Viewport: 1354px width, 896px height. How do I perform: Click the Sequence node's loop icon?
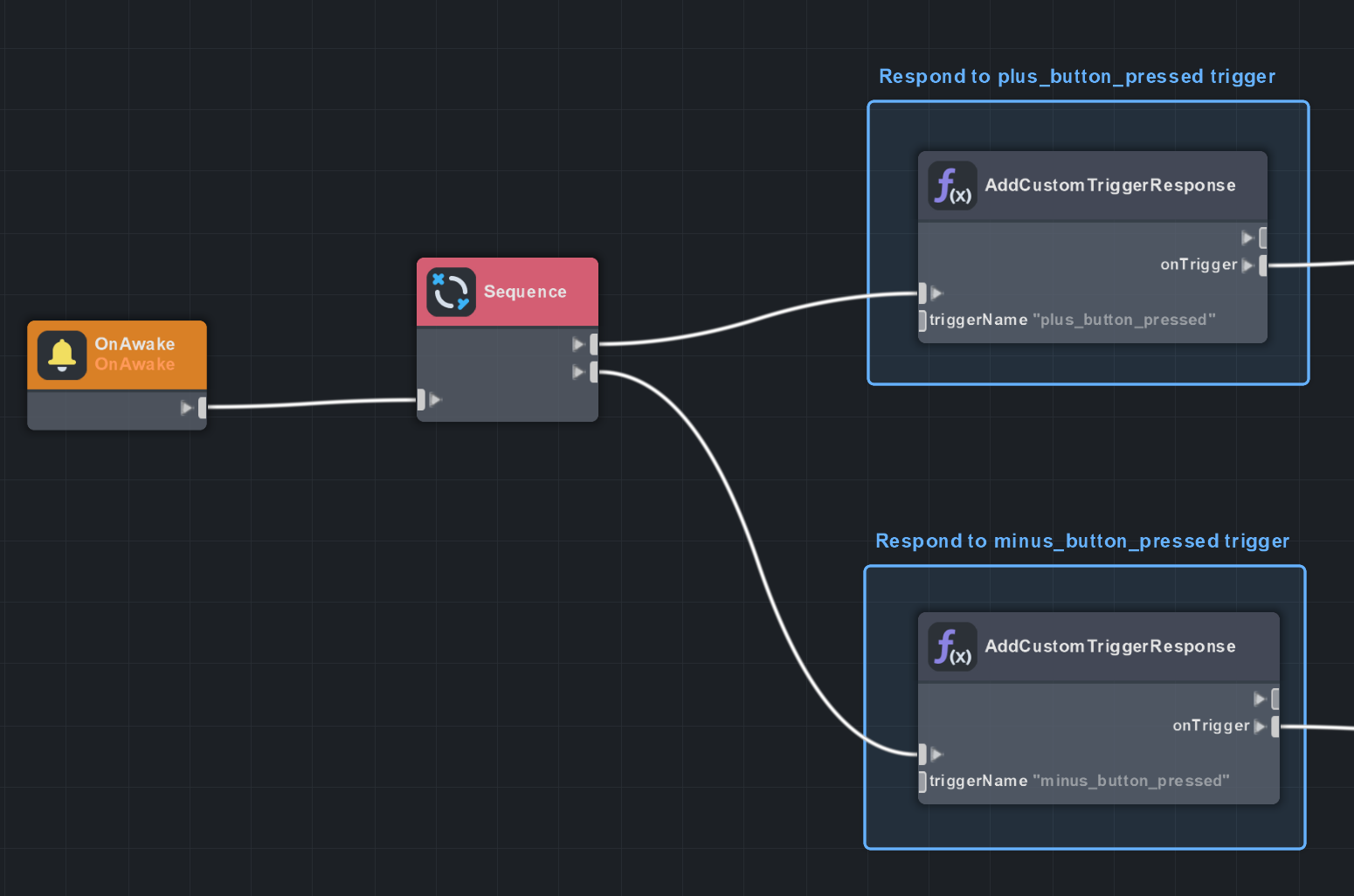451,292
